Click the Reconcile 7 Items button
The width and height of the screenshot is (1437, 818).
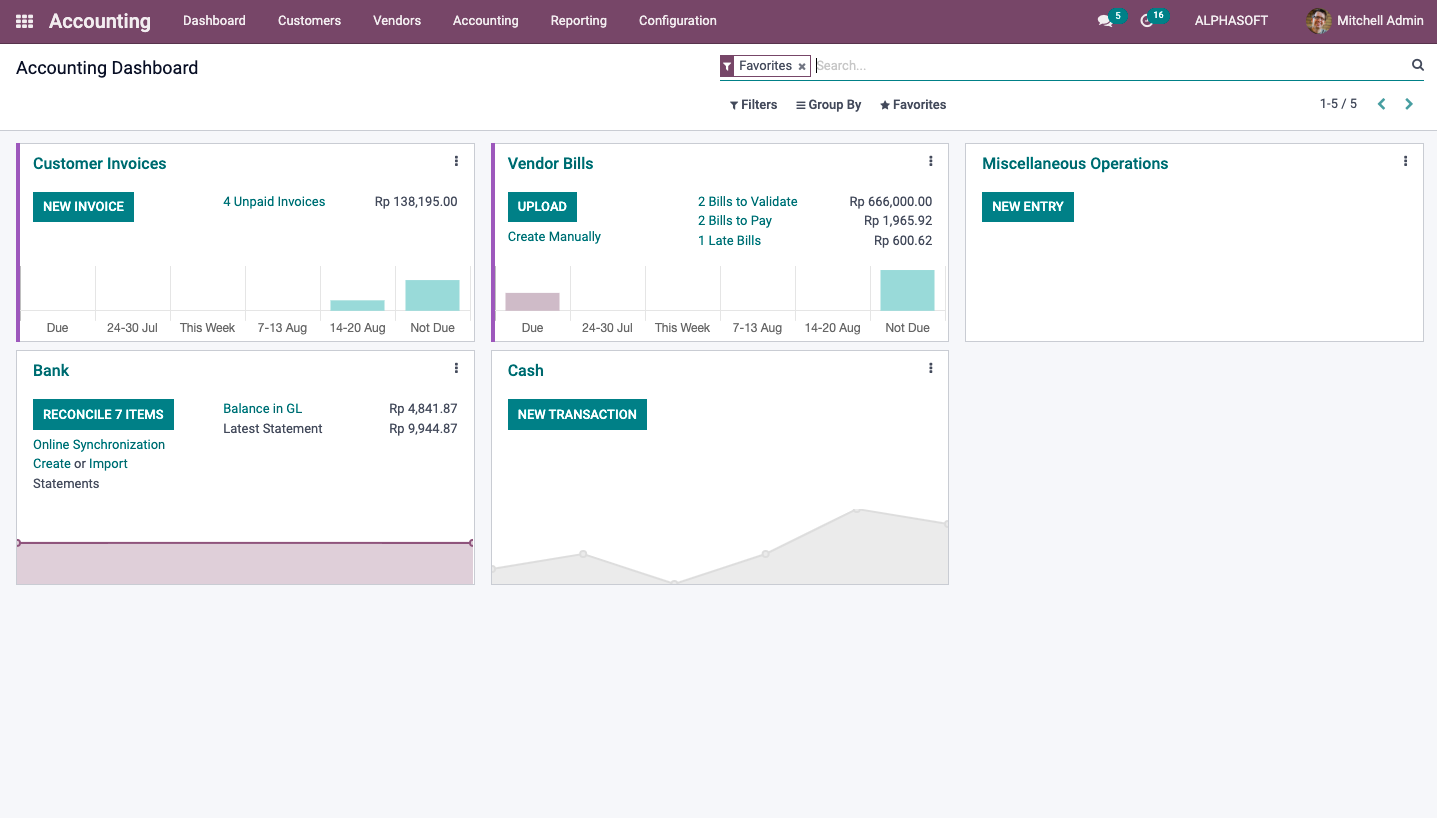click(103, 415)
